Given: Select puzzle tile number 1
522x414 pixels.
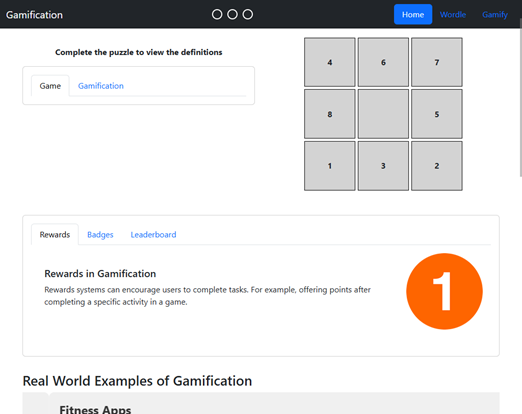Looking at the screenshot, I should click(x=330, y=166).
